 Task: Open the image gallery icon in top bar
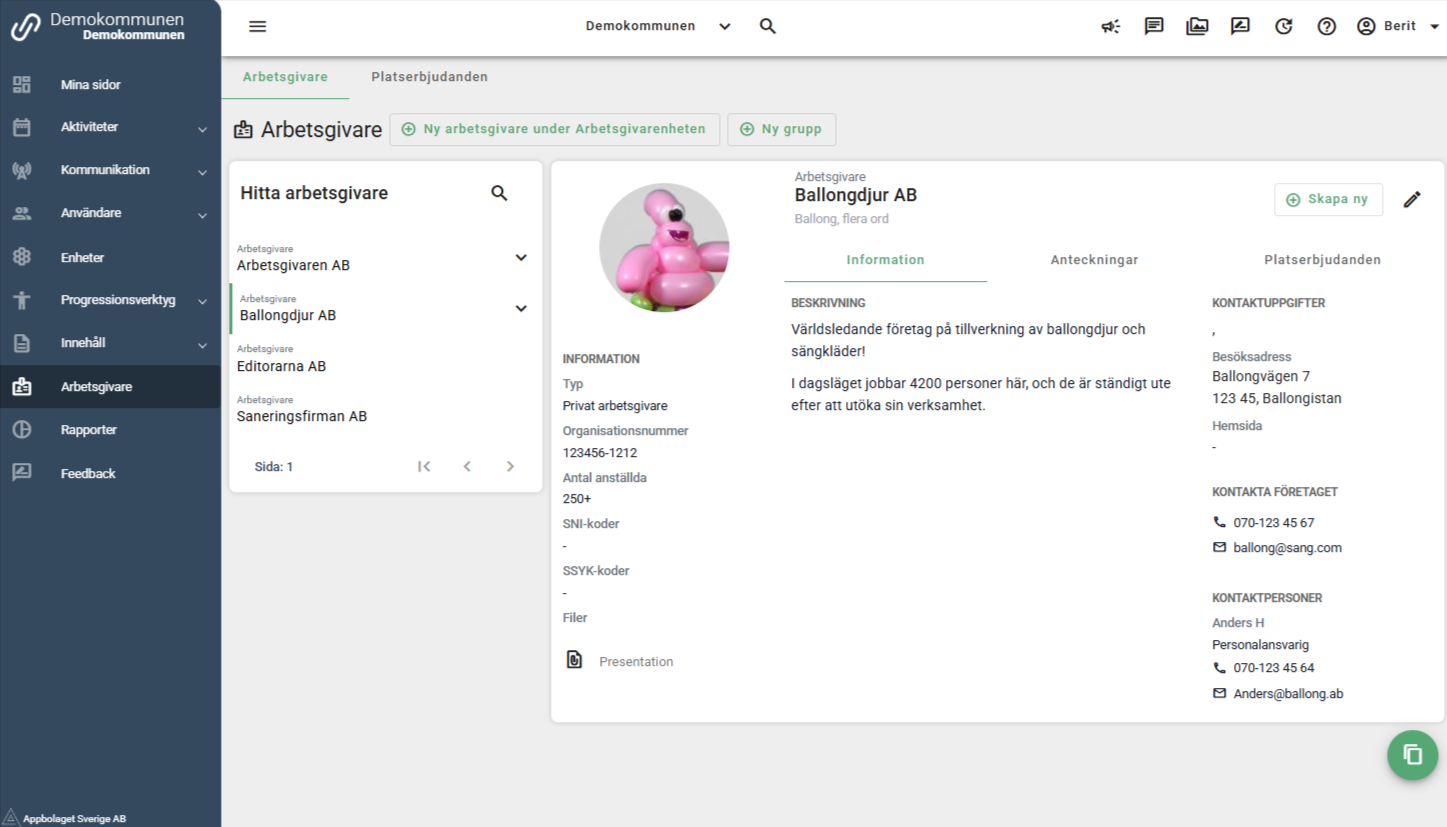click(1197, 27)
